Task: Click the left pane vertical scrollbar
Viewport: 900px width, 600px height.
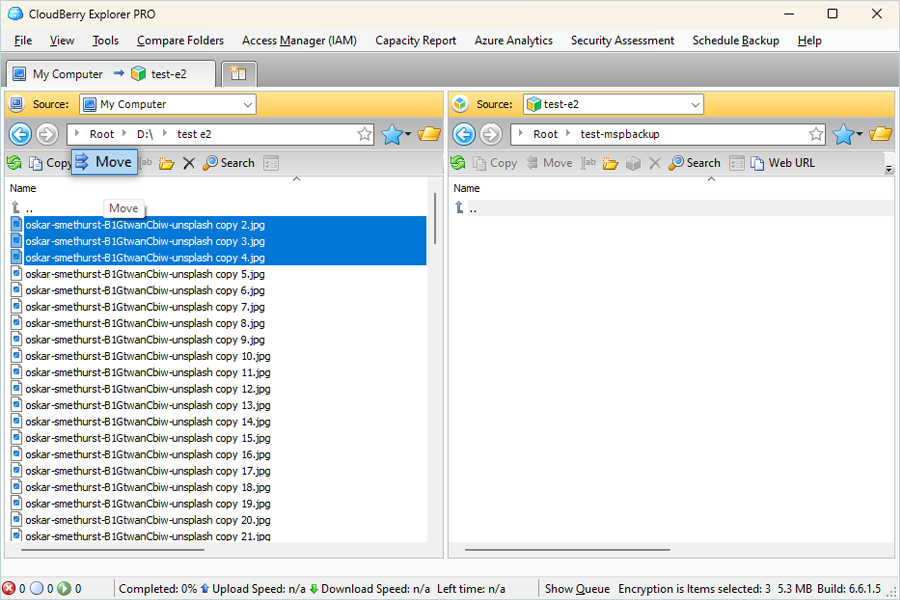Action: click(435, 219)
